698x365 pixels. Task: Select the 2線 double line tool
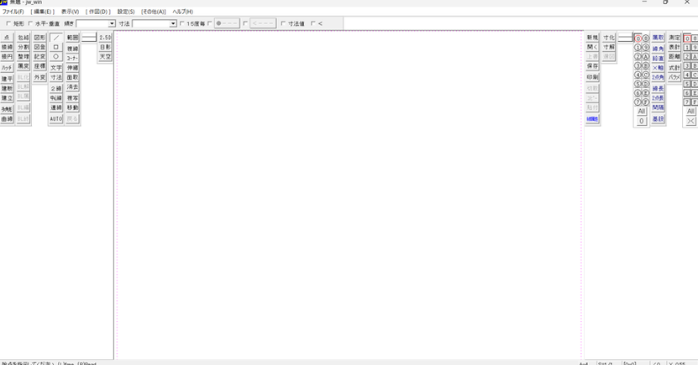point(56,88)
